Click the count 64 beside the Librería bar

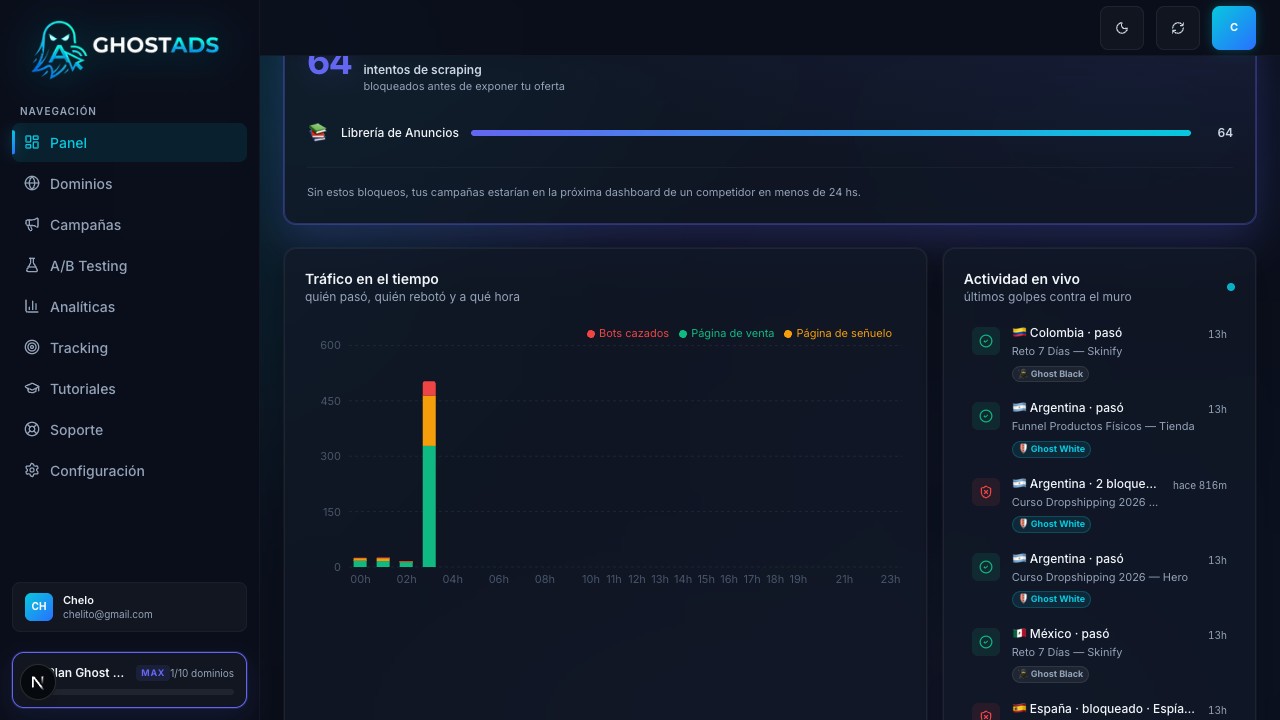point(1225,133)
